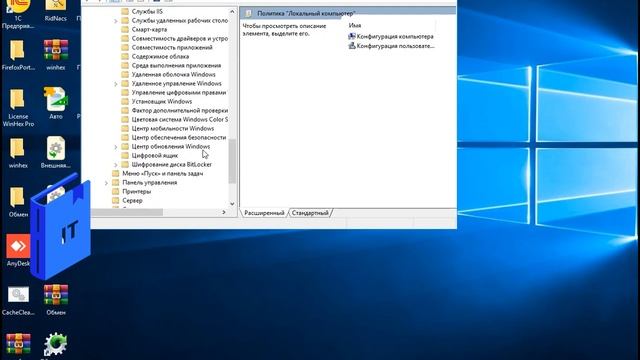Select the Установщик Windows folder

(x=157, y=101)
